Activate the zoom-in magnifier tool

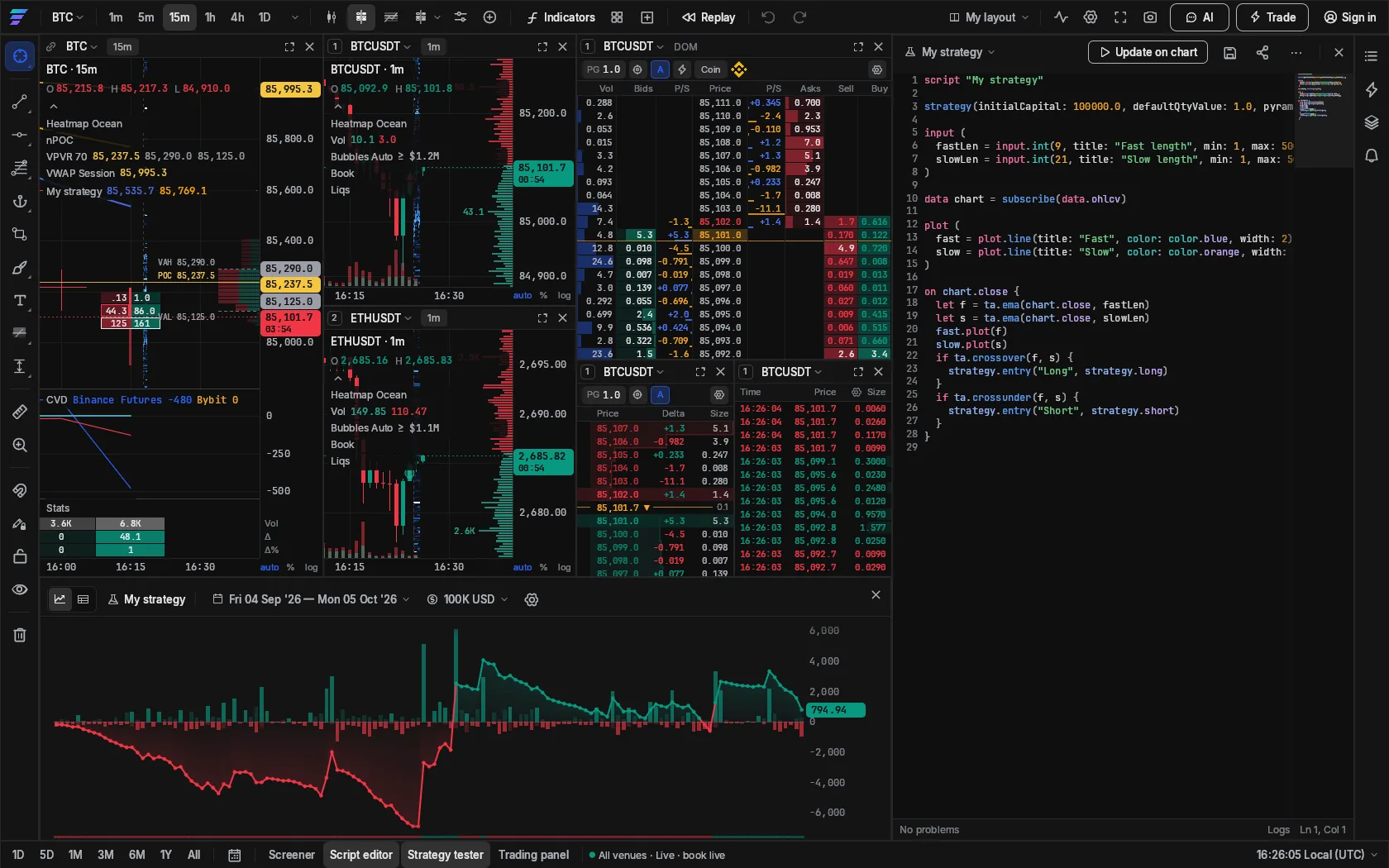[20, 446]
